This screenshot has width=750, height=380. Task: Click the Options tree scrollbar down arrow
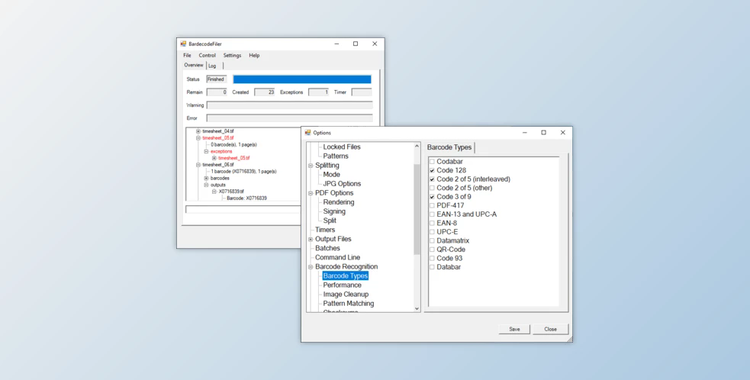click(x=417, y=309)
